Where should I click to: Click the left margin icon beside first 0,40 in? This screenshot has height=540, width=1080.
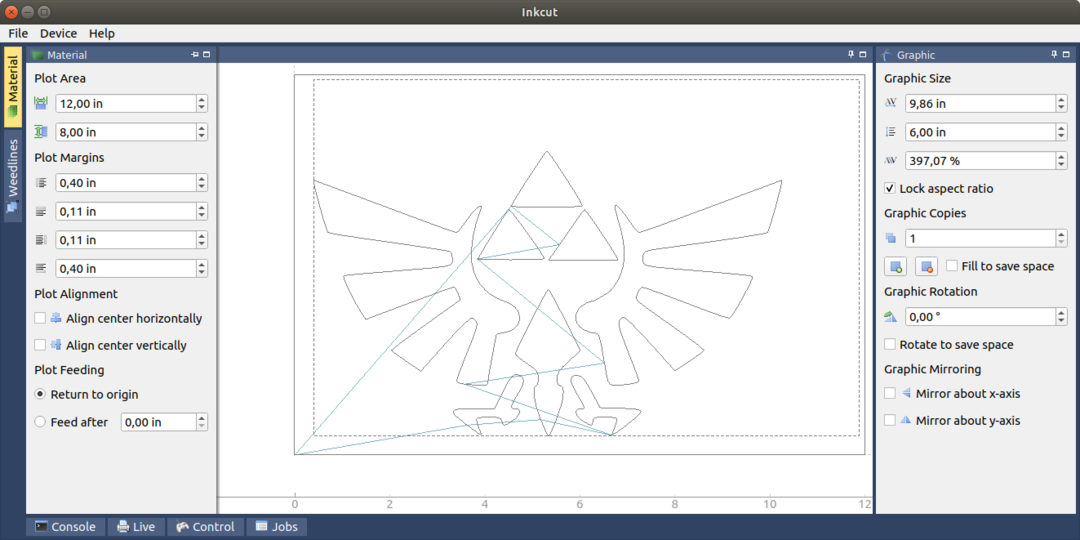pos(41,183)
